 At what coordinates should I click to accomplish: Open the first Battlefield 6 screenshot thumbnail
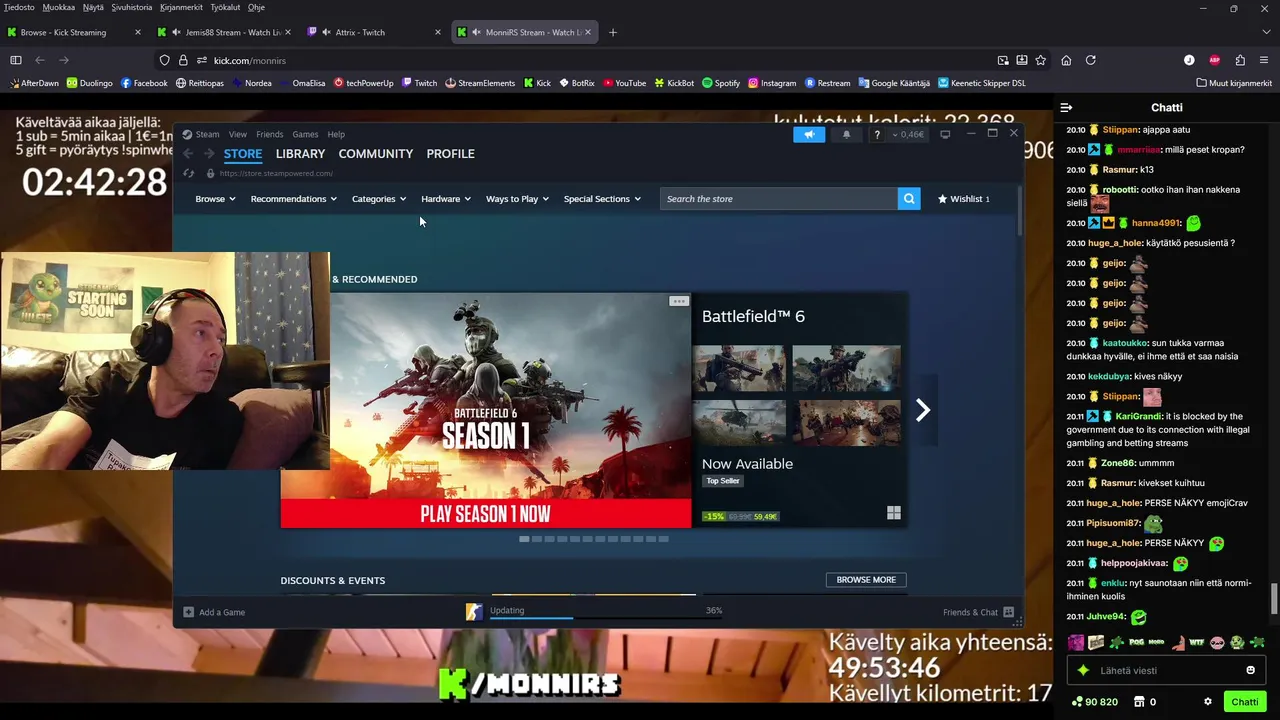pos(739,368)
